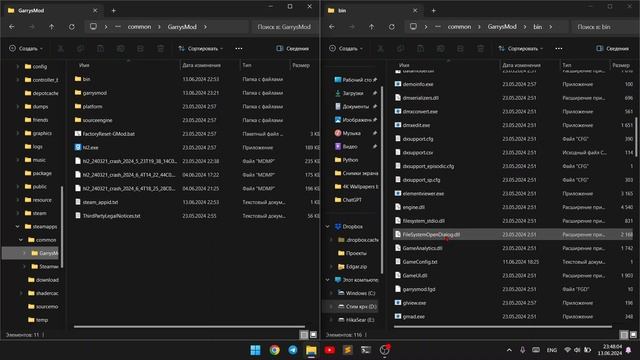Image resolution: width=640 pixels, height=360 pixels.
Task: Click GarrysMod breadcrumb in bin window
Action: (502, 27)
